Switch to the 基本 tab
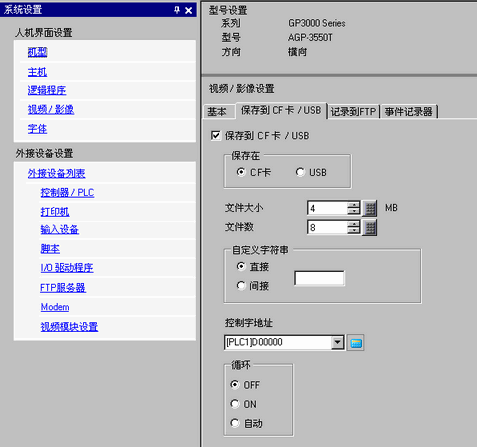Image resolution: width=477 pixels, height=447 pixels. click(217, 112)
